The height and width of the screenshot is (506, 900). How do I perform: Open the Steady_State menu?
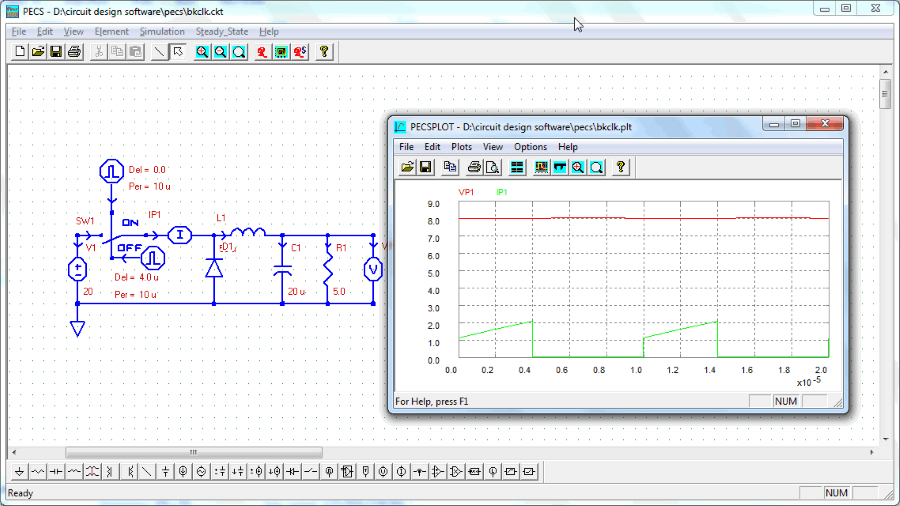[x=222, y=32]
